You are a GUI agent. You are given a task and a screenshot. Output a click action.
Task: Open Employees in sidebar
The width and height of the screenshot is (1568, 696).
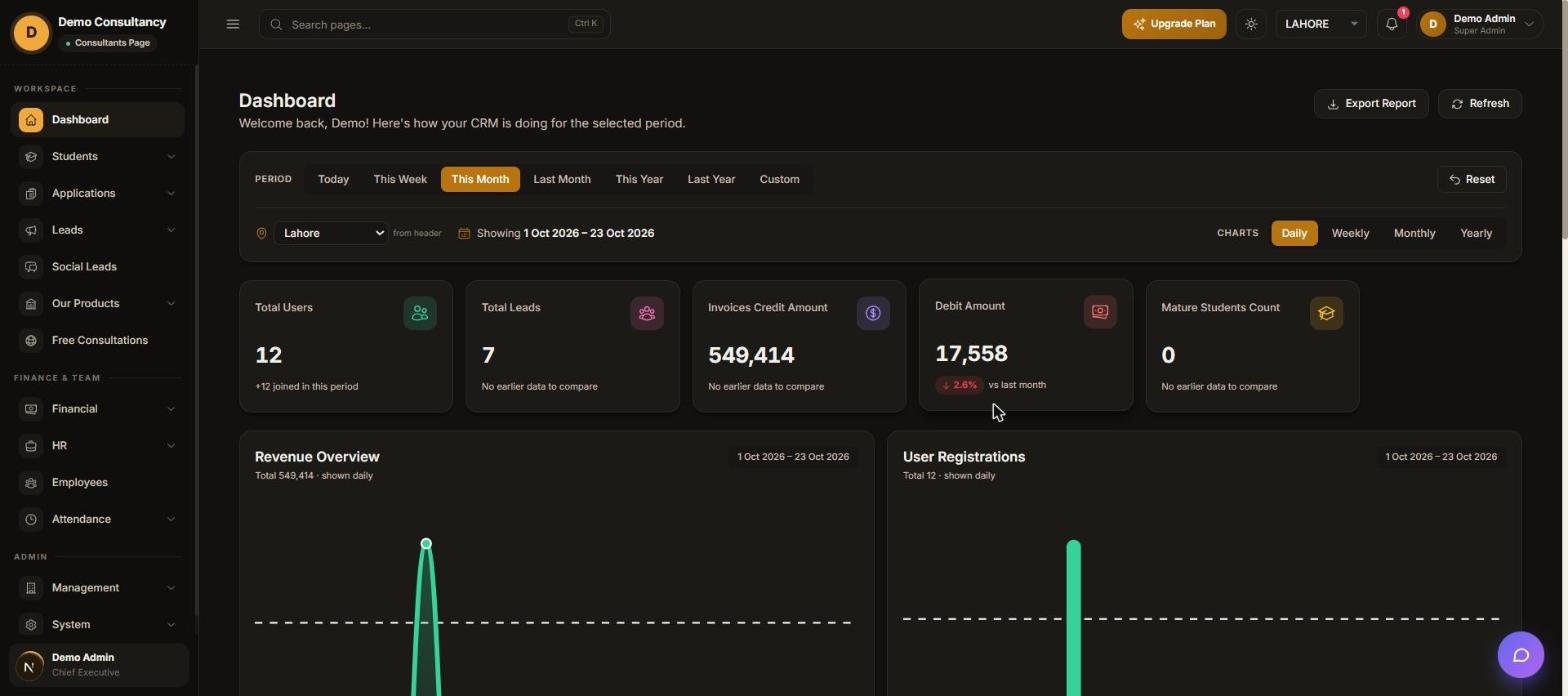pyautogui.click(x=98, y=482)
